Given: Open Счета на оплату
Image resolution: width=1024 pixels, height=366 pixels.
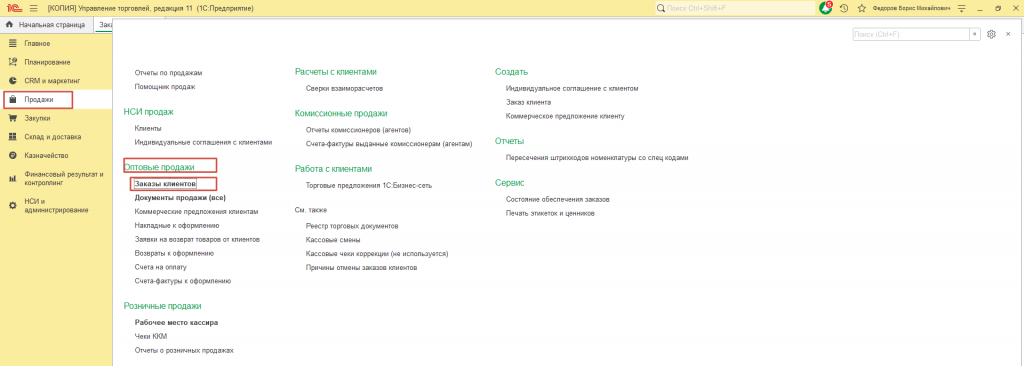Looking at the screenshot, I should 161,267.
